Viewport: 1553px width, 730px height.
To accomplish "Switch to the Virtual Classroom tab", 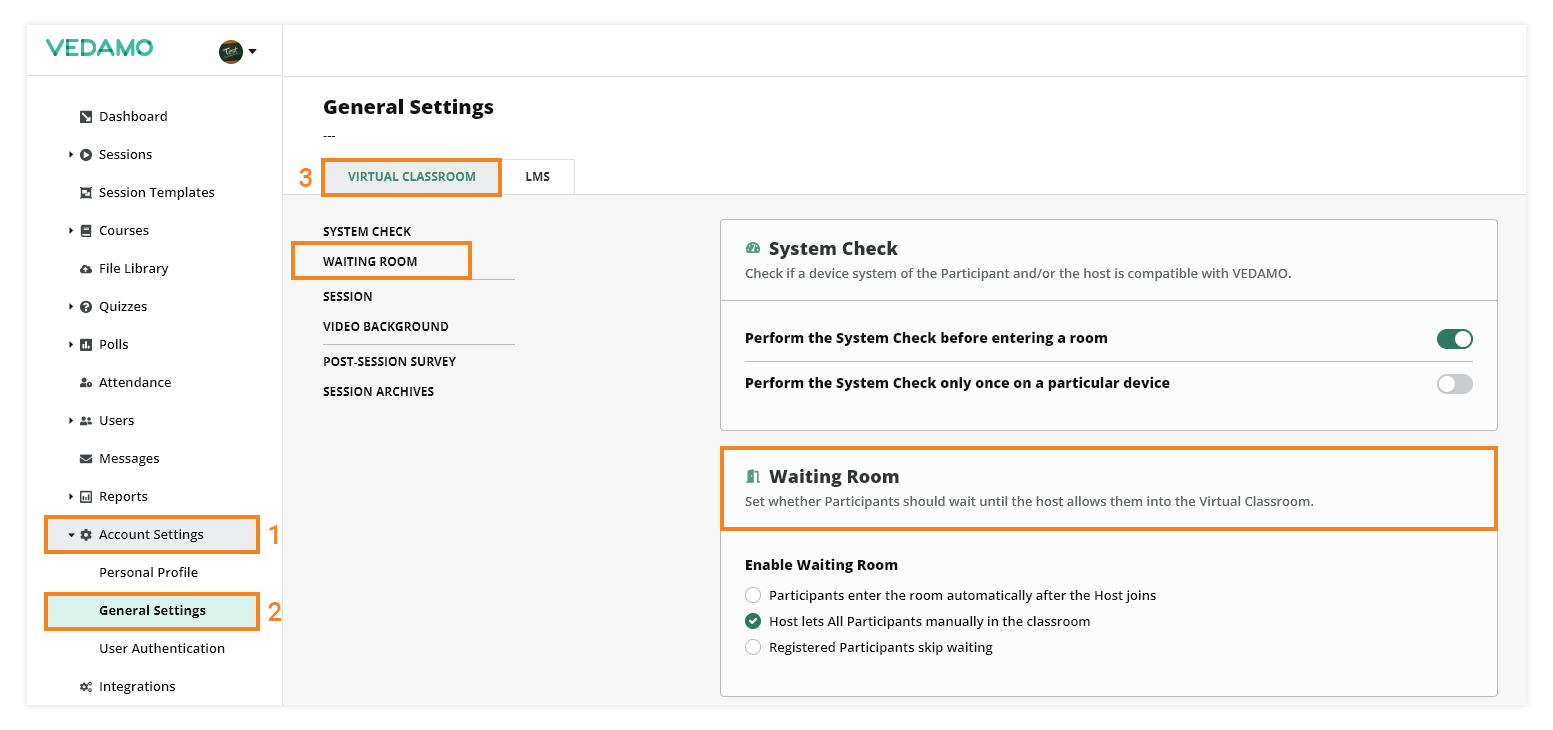I will (412, 177).
